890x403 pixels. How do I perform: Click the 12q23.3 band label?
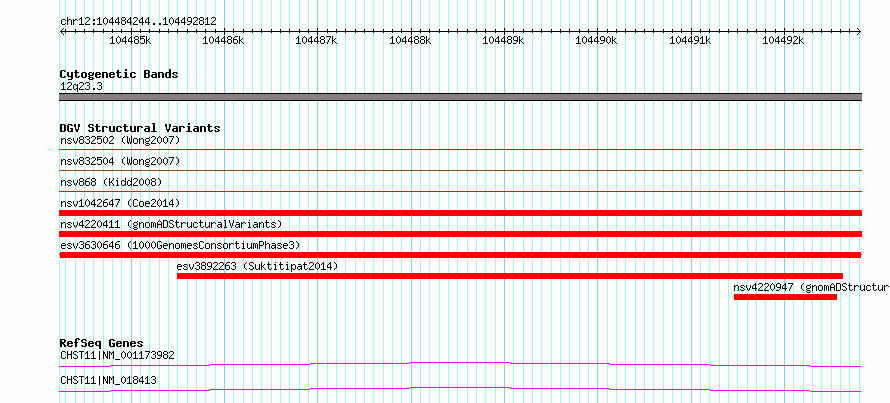click(81, 87)
